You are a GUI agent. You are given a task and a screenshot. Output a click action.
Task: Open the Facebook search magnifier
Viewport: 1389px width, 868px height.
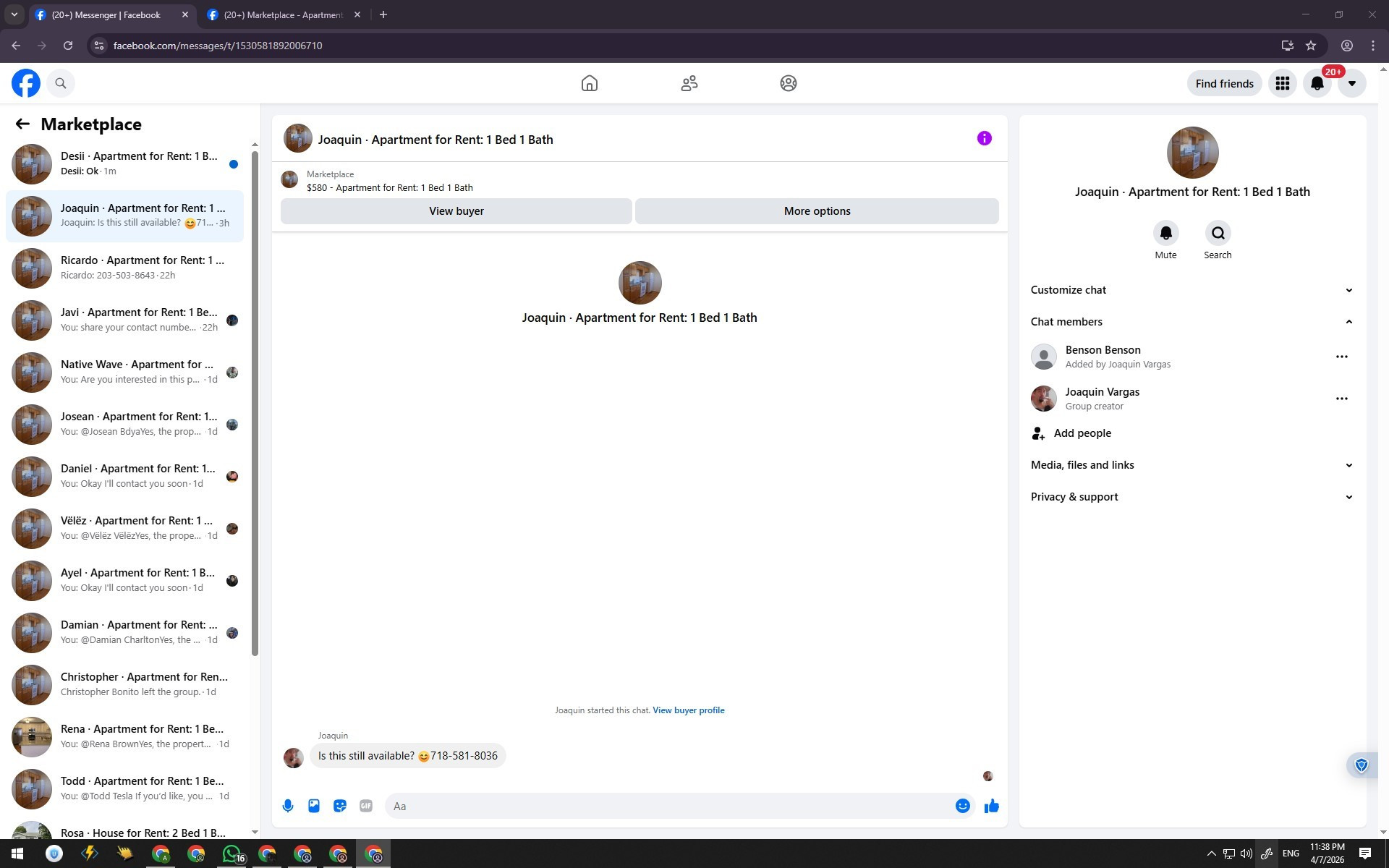[61, 83]
